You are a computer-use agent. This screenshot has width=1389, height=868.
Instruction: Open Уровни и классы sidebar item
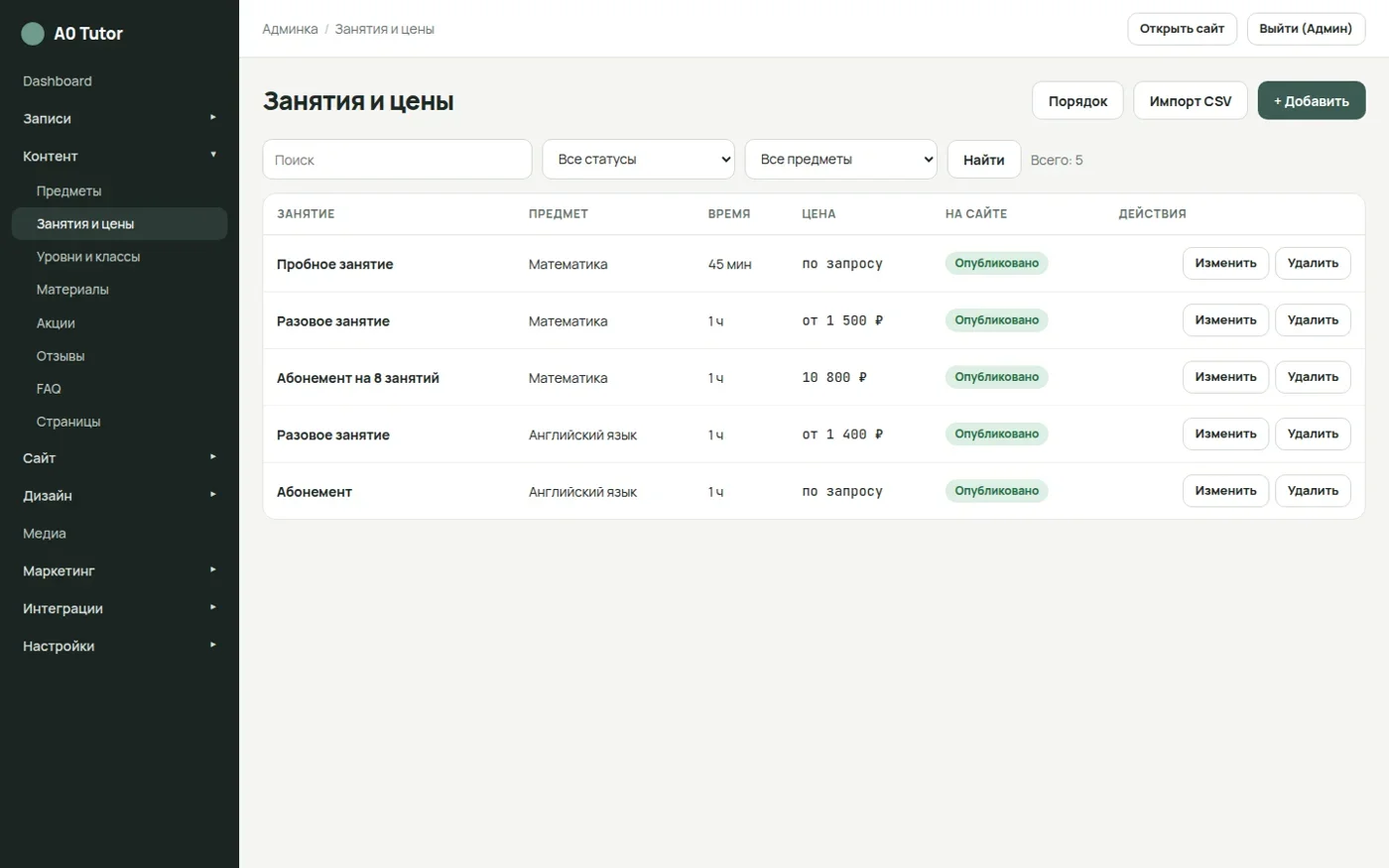point(119,257)
